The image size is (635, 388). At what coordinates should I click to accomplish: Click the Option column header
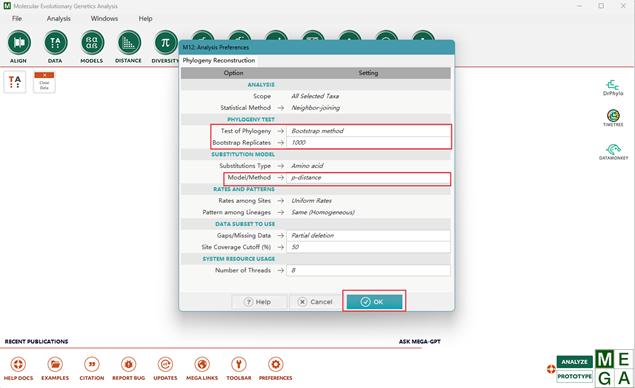[233, 73]
